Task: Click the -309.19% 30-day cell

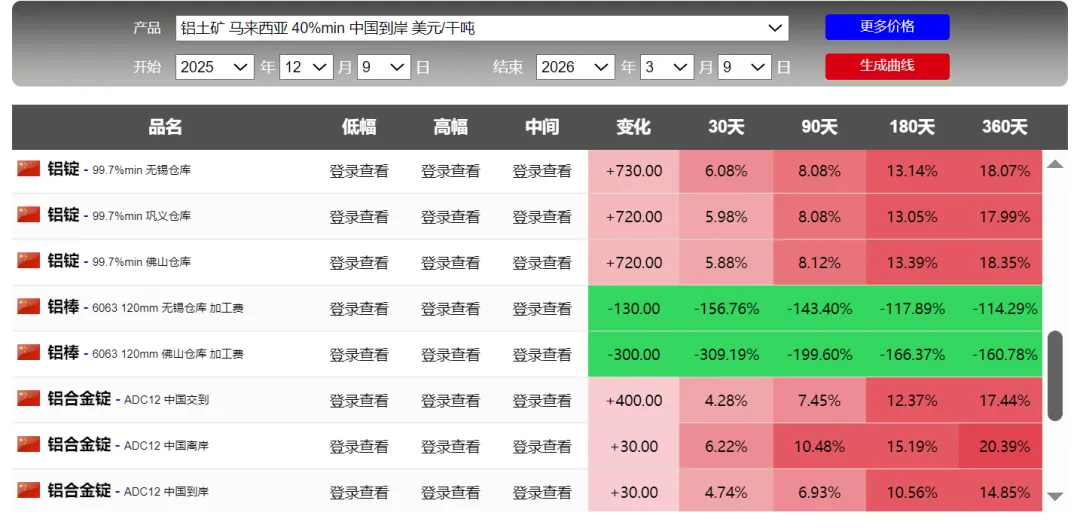Action: 726,355
